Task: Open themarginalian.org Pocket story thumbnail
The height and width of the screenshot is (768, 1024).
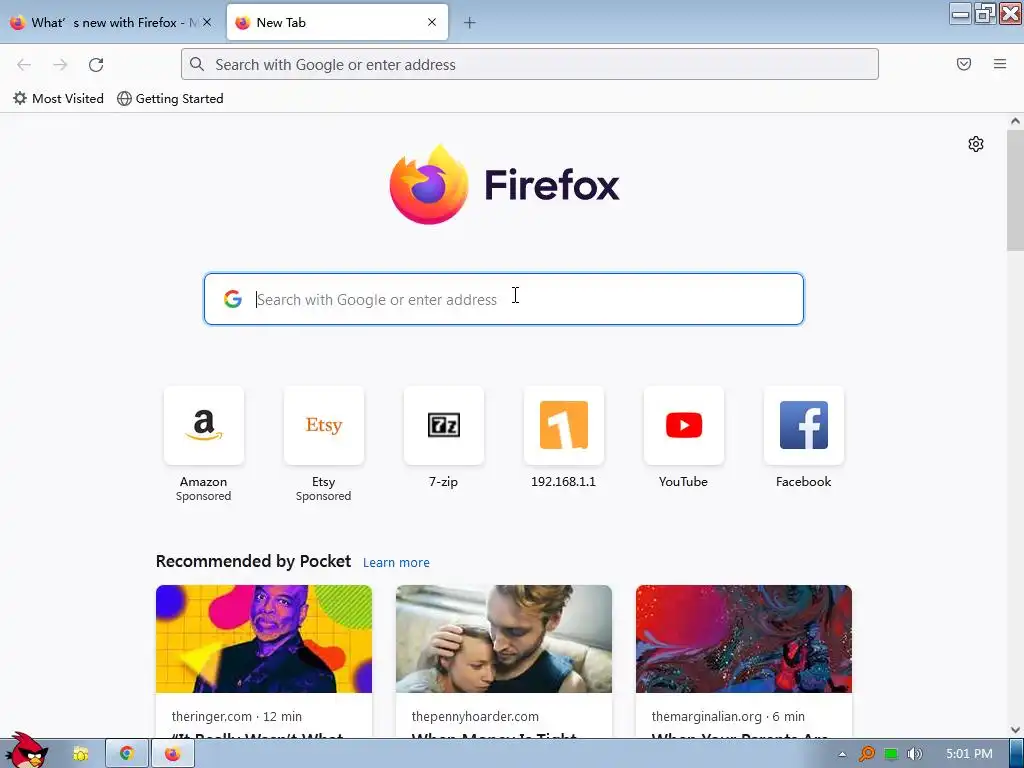Action: 744,639
